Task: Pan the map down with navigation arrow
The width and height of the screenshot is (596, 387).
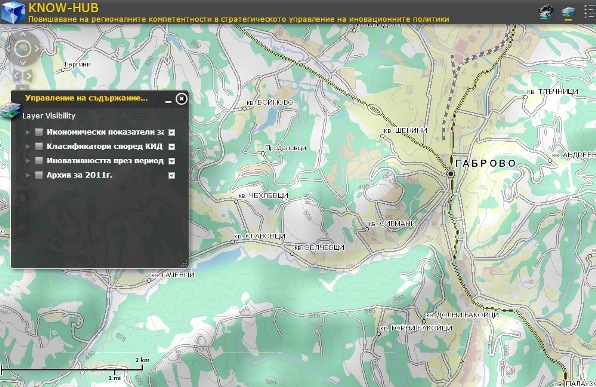Action: coord(22,63)
